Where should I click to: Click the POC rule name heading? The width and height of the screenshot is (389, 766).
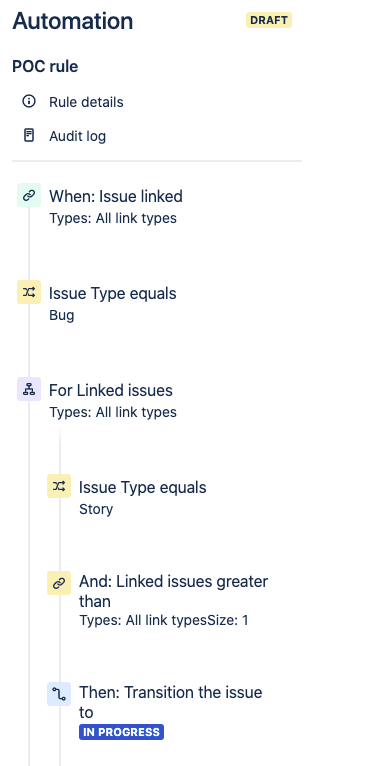[45, 66]
